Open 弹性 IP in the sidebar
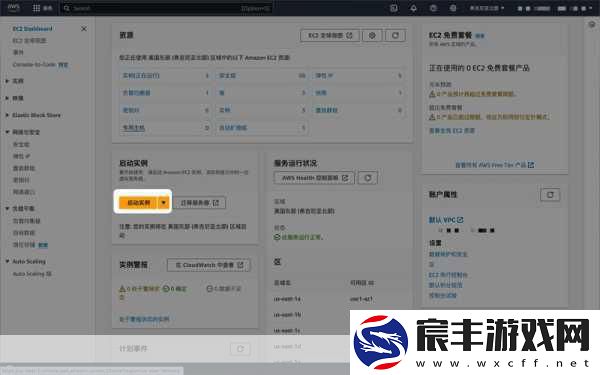600x375 pixels. pos(21,156)
